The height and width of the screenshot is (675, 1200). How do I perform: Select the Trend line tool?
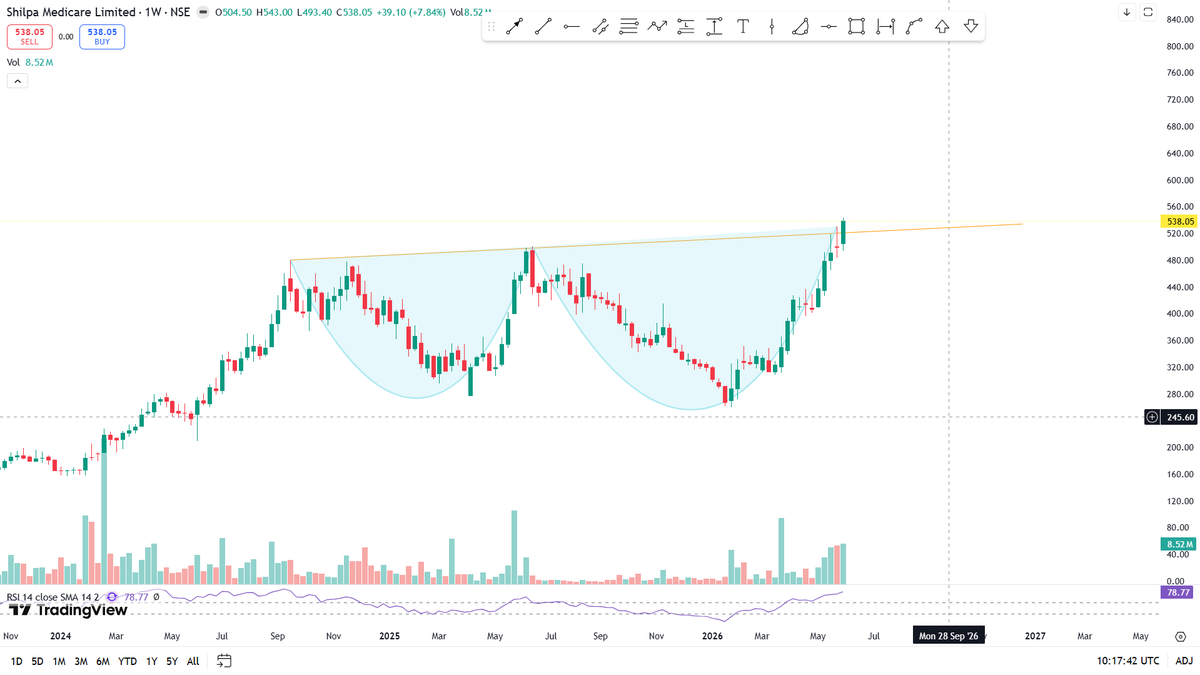tap(543, 27)
